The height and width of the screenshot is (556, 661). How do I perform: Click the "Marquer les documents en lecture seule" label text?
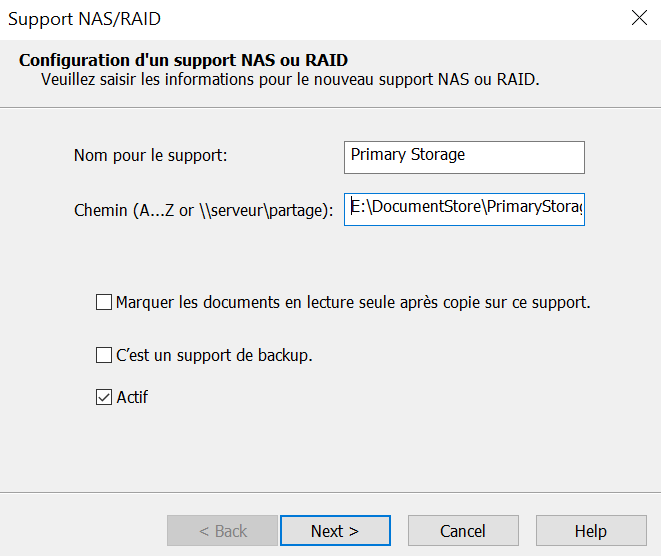pyautogui.click(x=353, y=302)
